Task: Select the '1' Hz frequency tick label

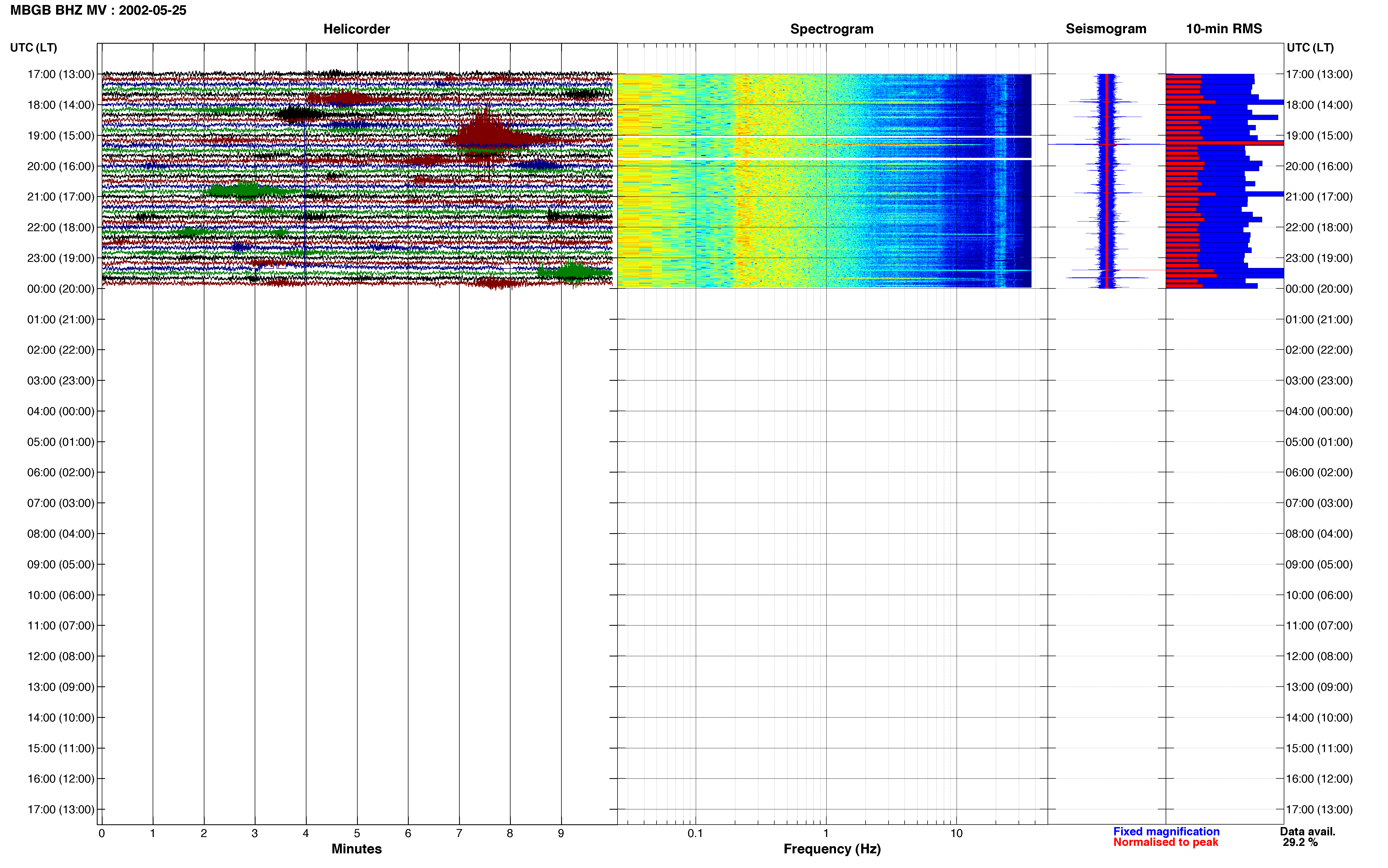Action: [826, 833]
